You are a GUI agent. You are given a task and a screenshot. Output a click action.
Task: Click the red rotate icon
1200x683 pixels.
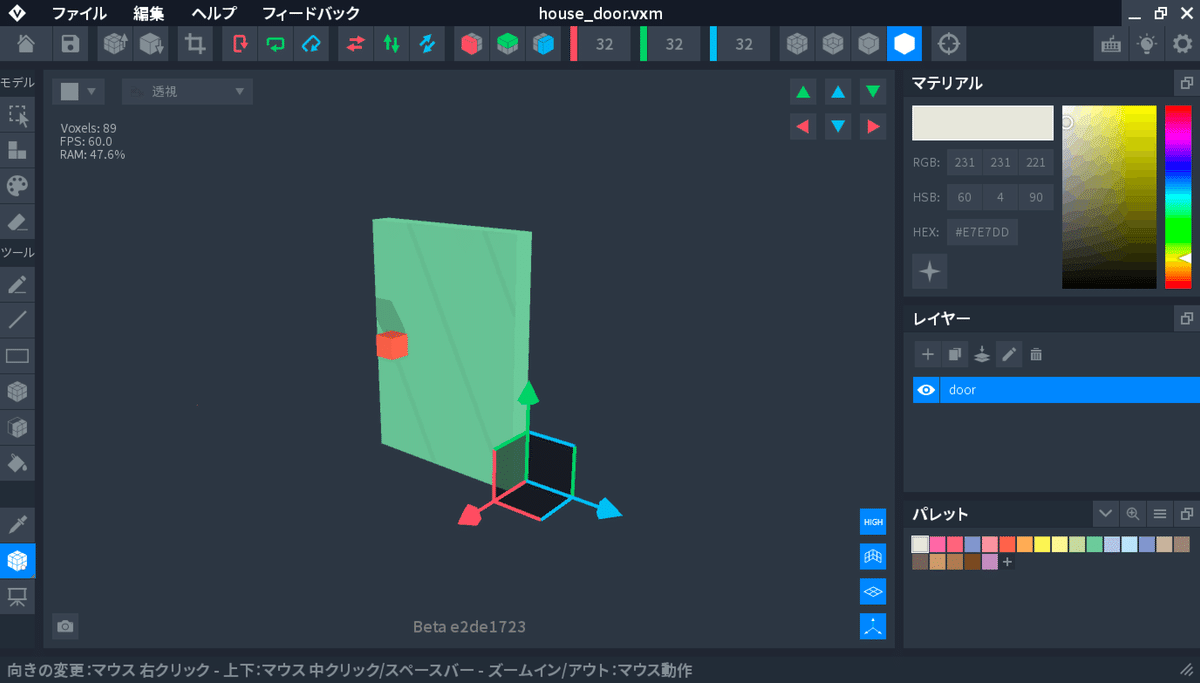pyautogui.click(x=240, y=44)
